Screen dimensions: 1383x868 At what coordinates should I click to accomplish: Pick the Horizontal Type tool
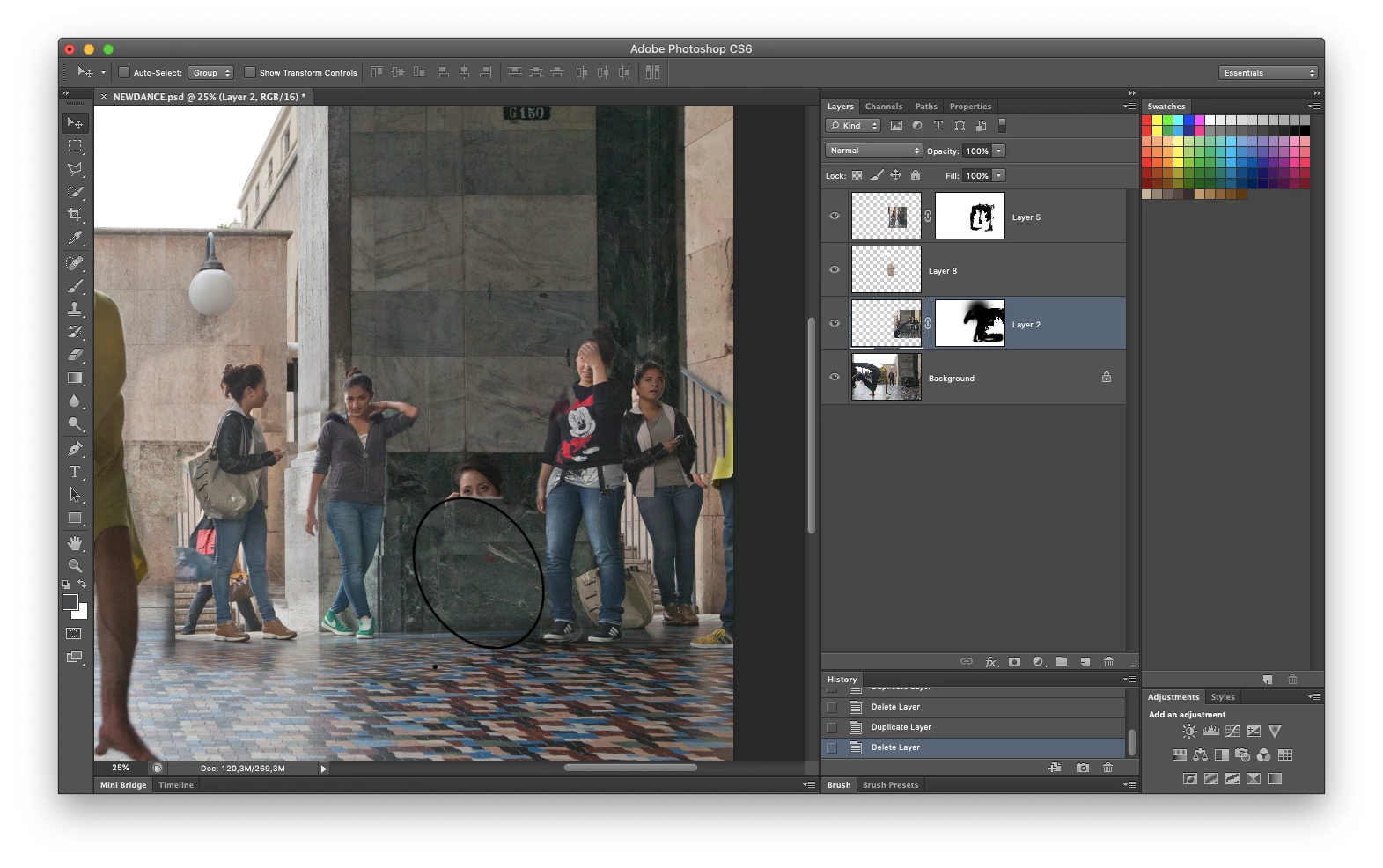pos(75,472)
